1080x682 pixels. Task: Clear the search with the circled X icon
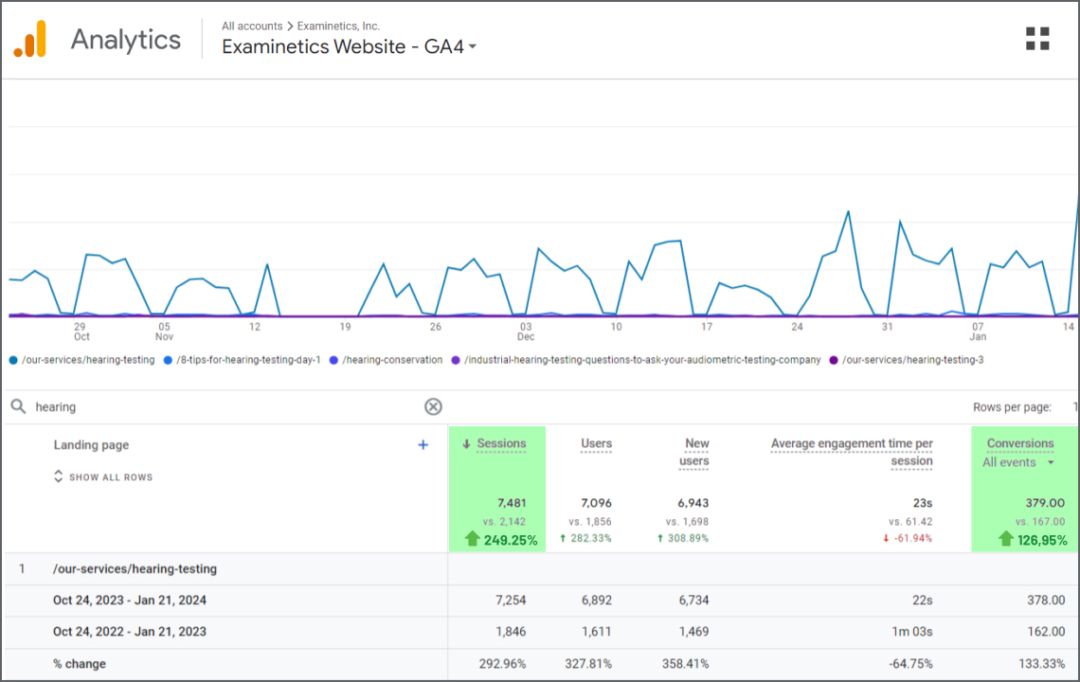[433, 406]
